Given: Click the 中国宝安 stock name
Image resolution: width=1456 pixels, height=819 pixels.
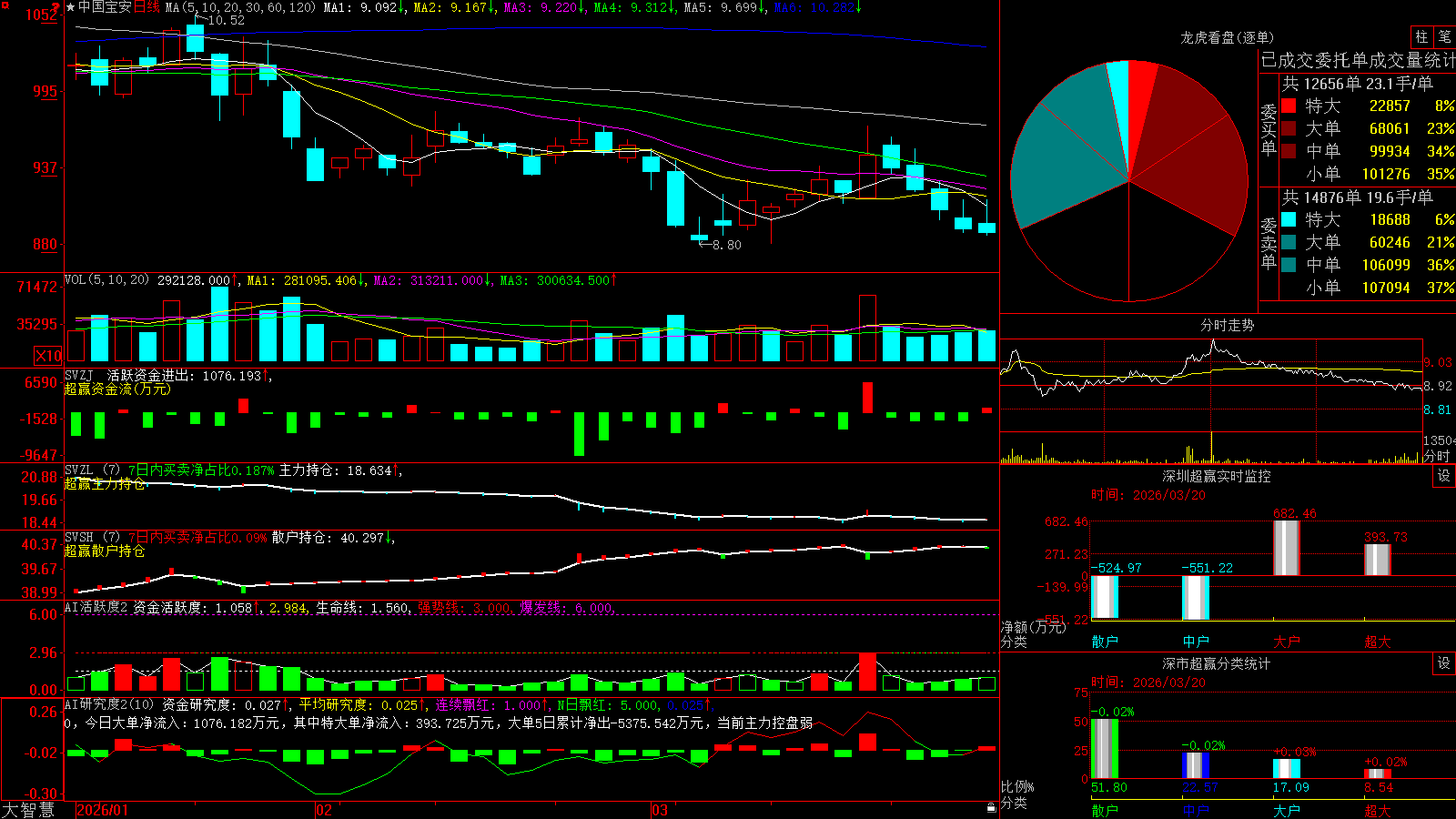Looking at the screenshot, I should tap(106, 7).
